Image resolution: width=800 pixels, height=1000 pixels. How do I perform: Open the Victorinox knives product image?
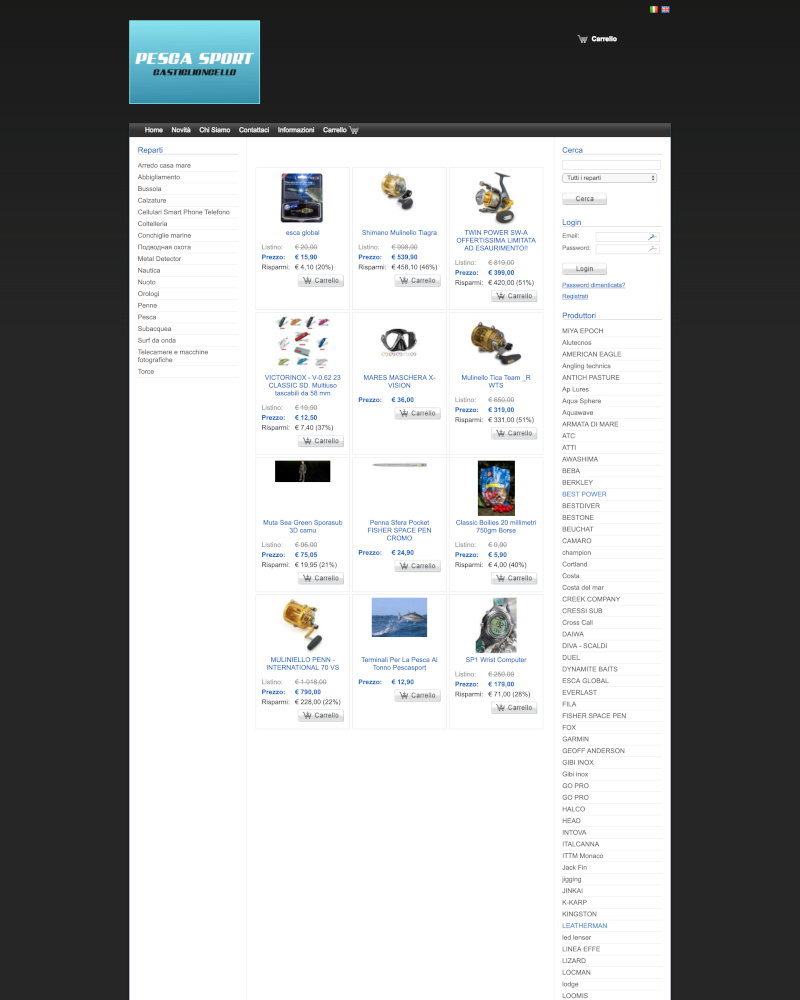click(302, 341)
